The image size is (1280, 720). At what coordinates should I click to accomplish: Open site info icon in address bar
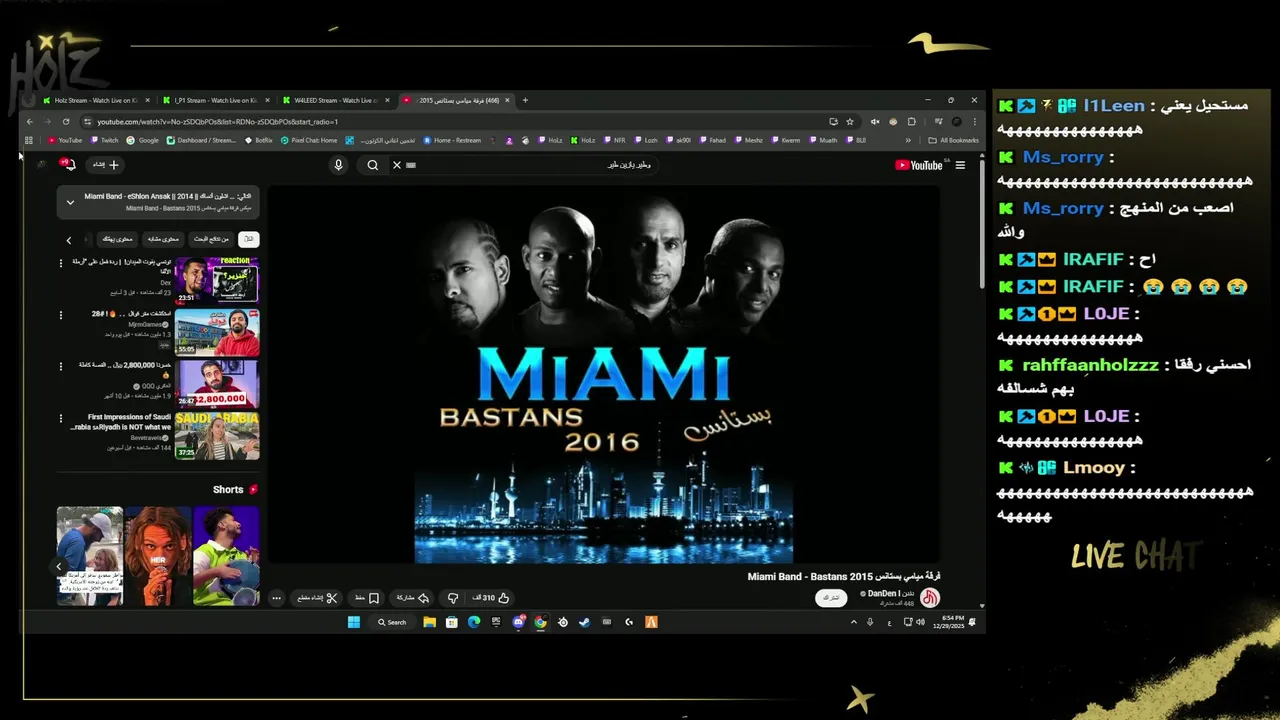click(88, 121)
